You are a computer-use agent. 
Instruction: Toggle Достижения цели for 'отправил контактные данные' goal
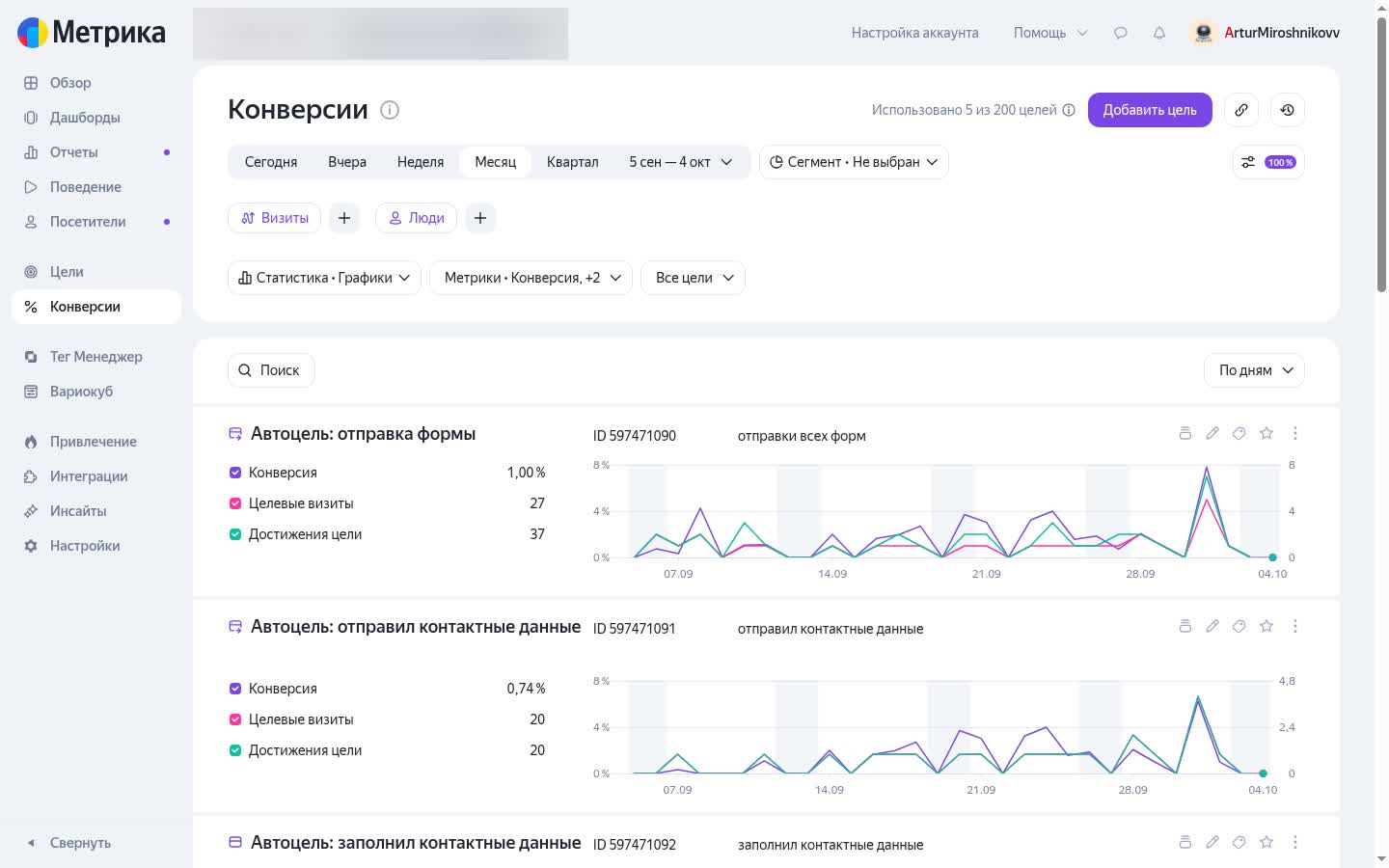235,750
